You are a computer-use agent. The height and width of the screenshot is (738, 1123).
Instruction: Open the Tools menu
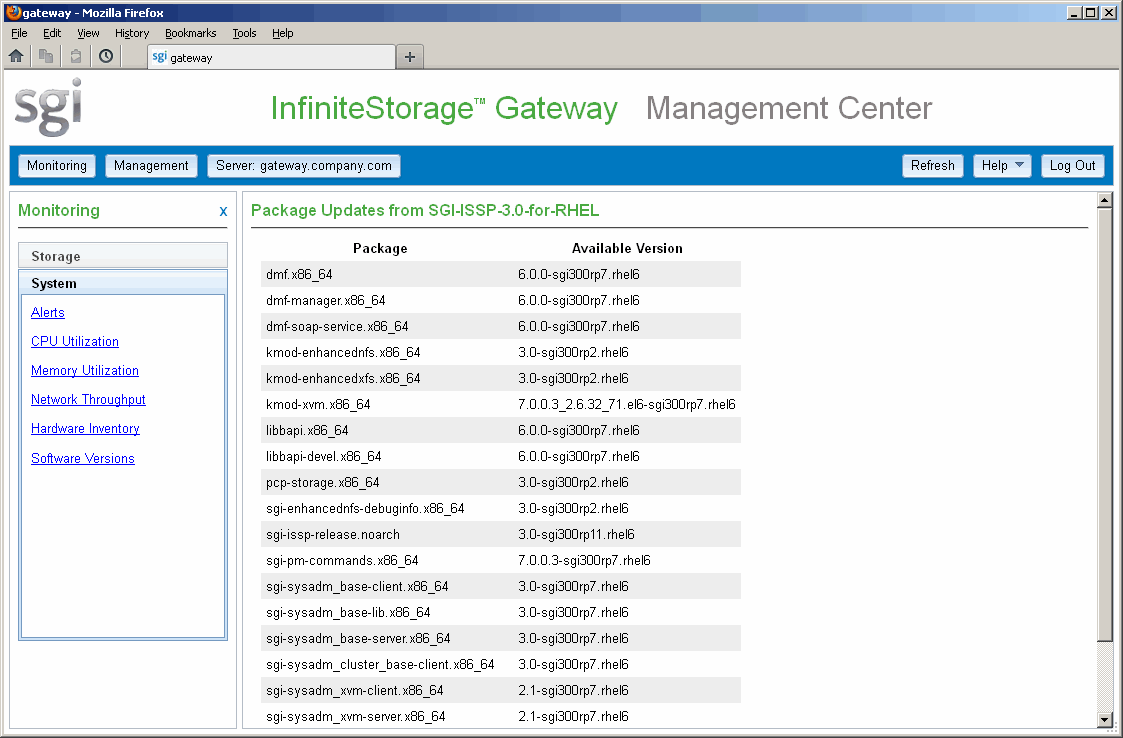[x=244, y=33]
